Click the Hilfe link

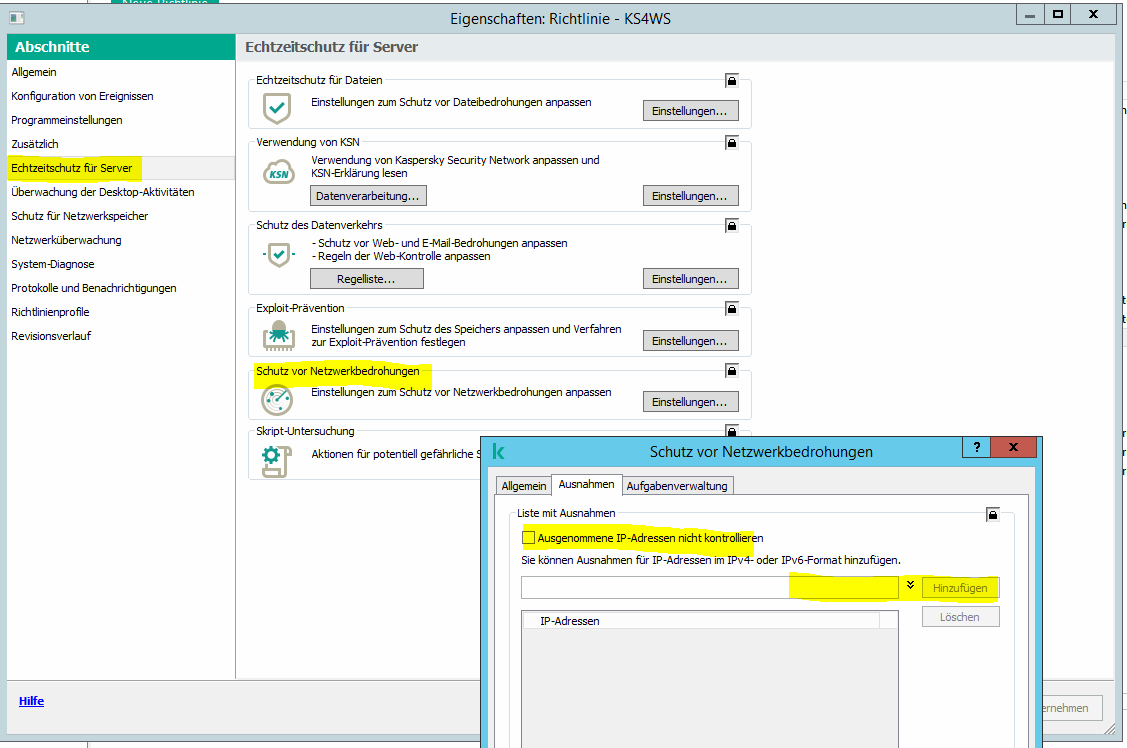point(31,701)
